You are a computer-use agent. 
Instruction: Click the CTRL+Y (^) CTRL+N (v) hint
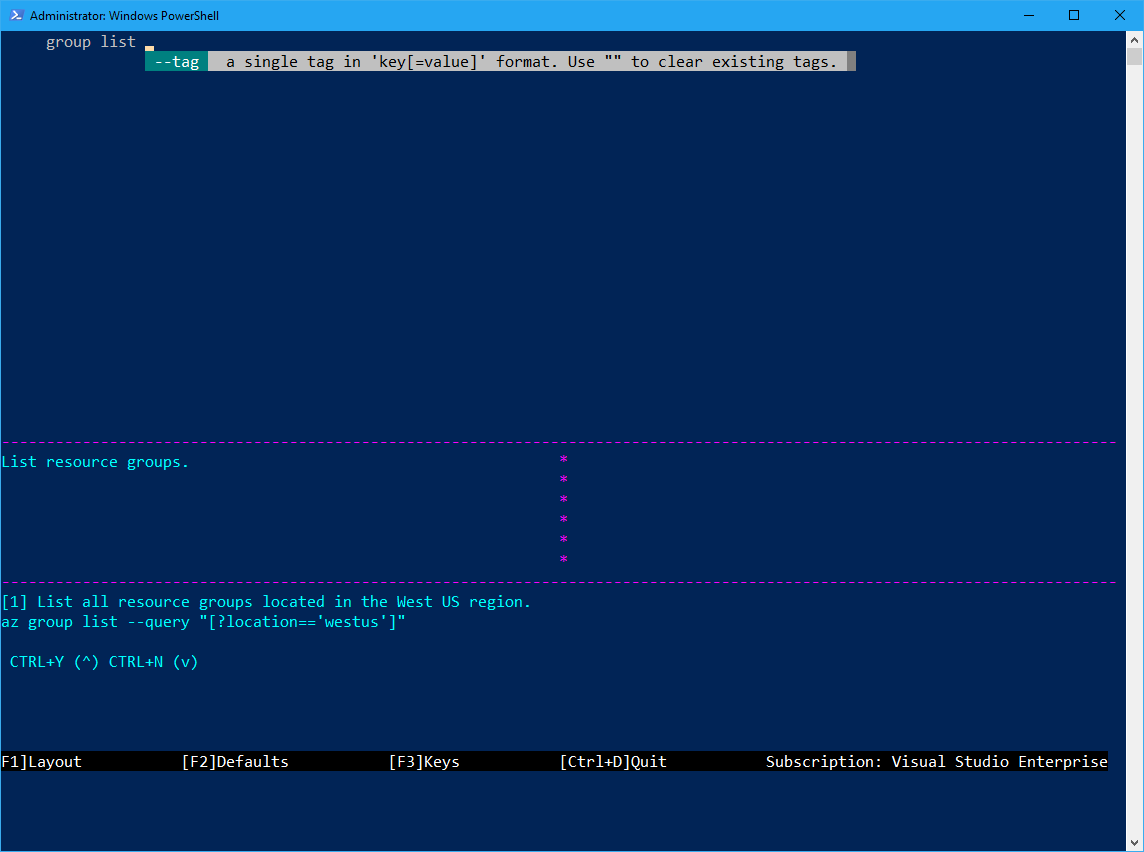coord(104,662)
